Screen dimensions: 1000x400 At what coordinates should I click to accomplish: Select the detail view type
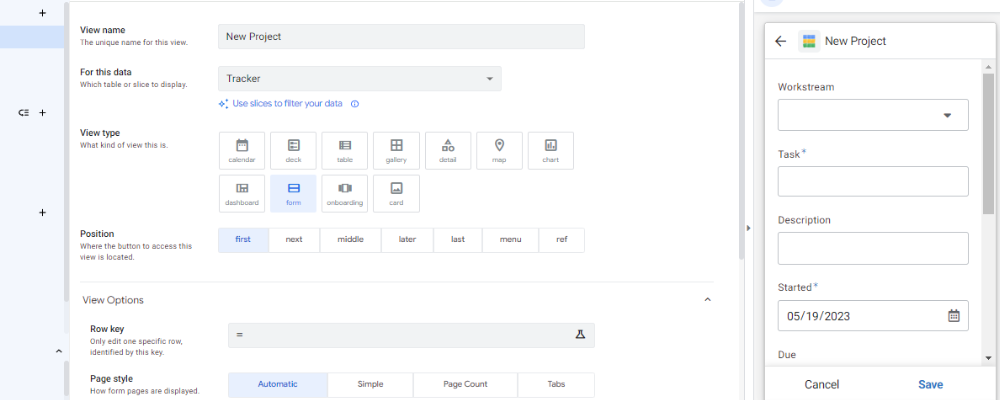(448, 151)
